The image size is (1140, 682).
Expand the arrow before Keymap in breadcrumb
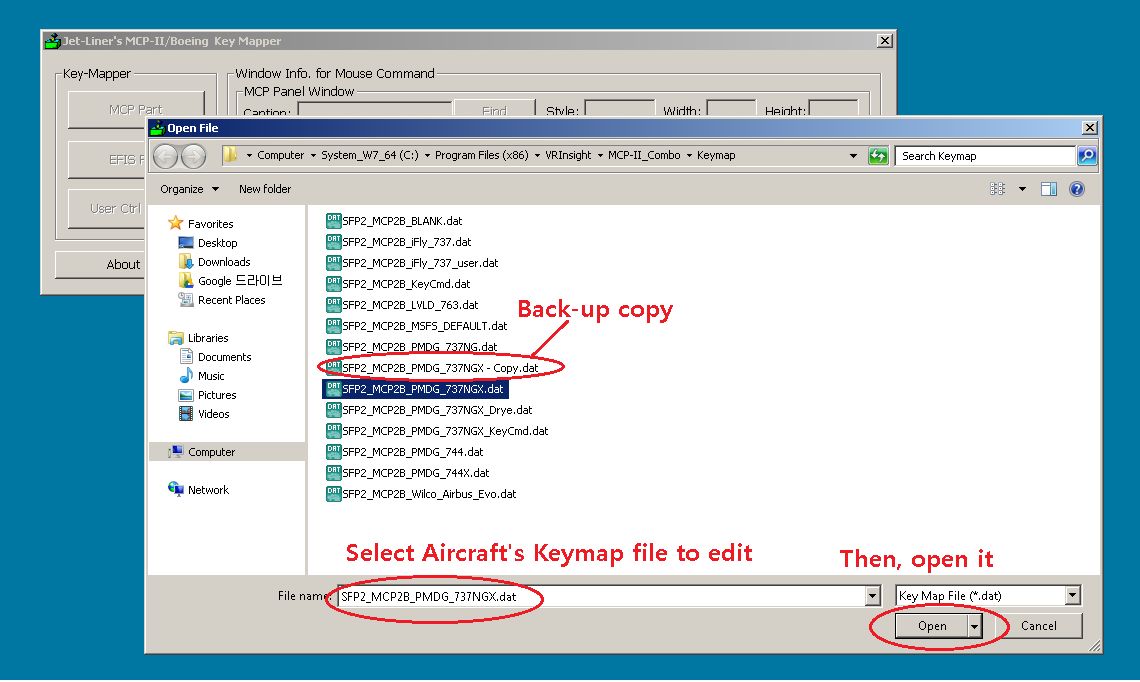pyautogui.click(x=689, y=156)
